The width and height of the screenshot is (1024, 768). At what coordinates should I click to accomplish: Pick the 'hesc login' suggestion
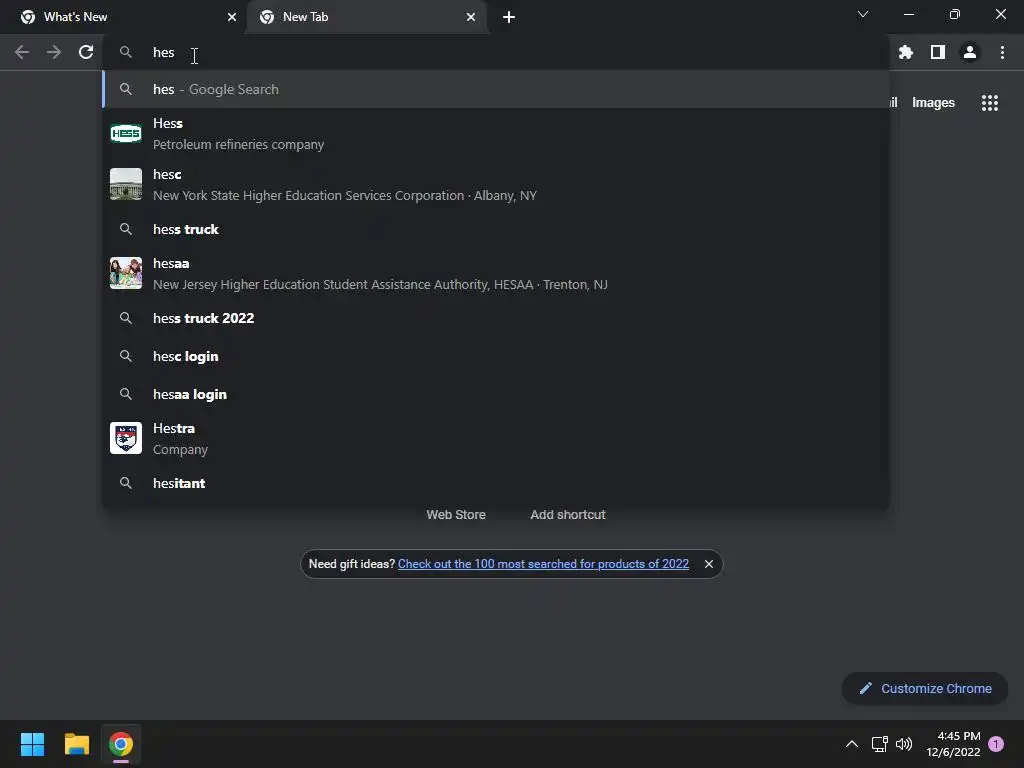tap(496, 357)
